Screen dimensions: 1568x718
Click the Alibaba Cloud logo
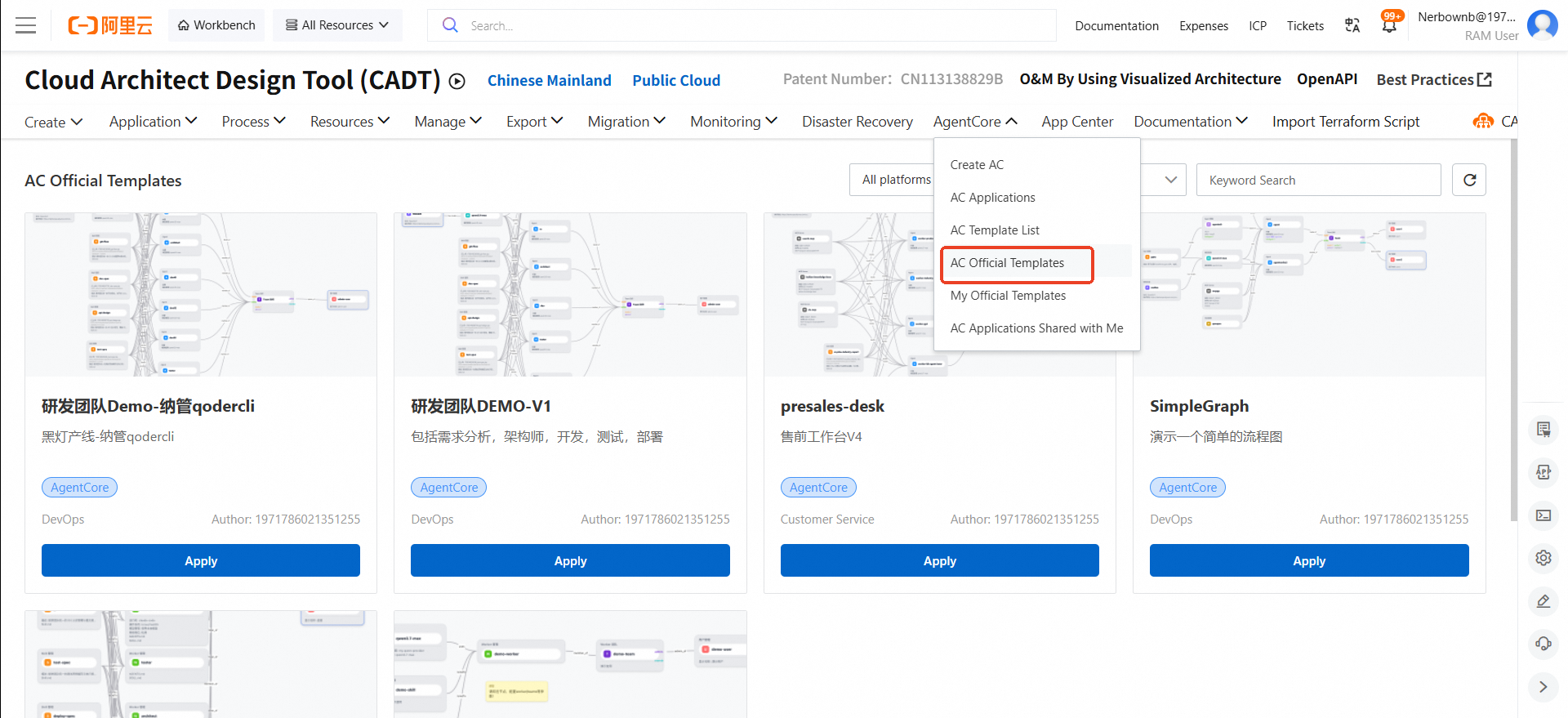[109, 25]
